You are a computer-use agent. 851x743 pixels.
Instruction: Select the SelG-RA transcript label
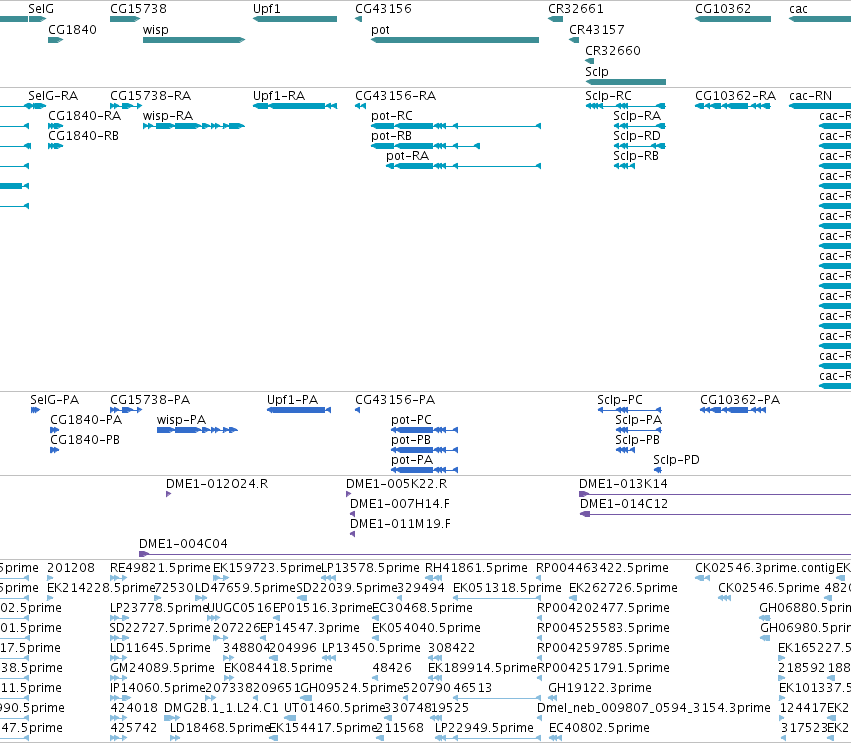tap(53, 96)
